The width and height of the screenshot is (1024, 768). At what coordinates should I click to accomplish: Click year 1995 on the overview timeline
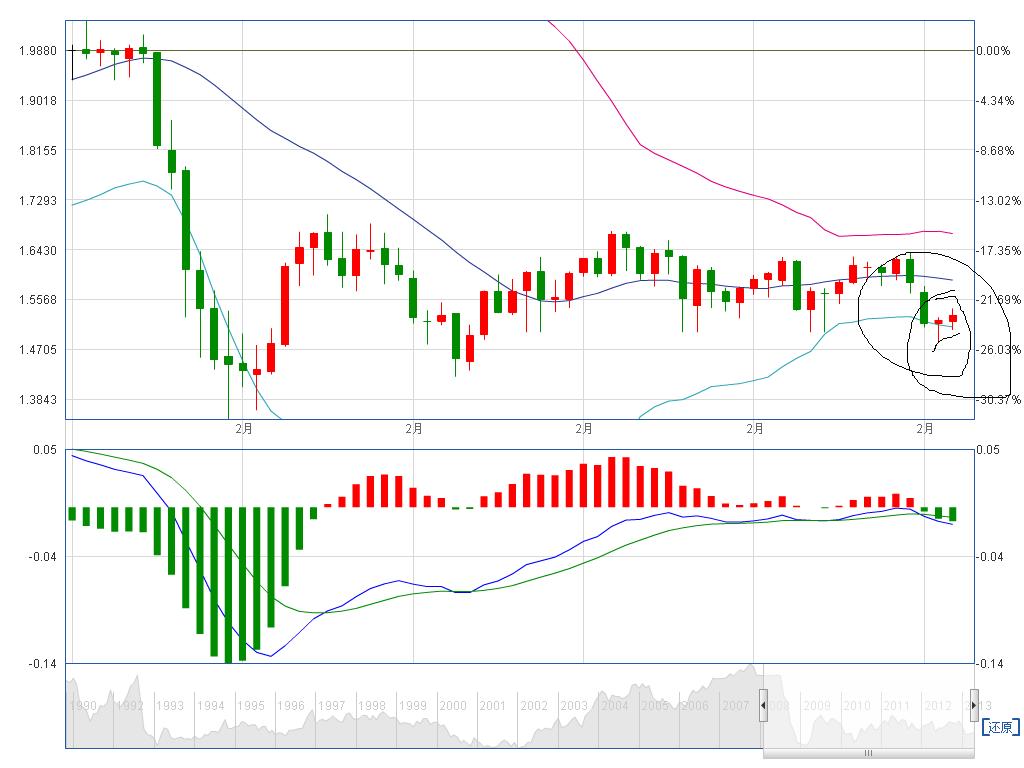click(250, 706)
